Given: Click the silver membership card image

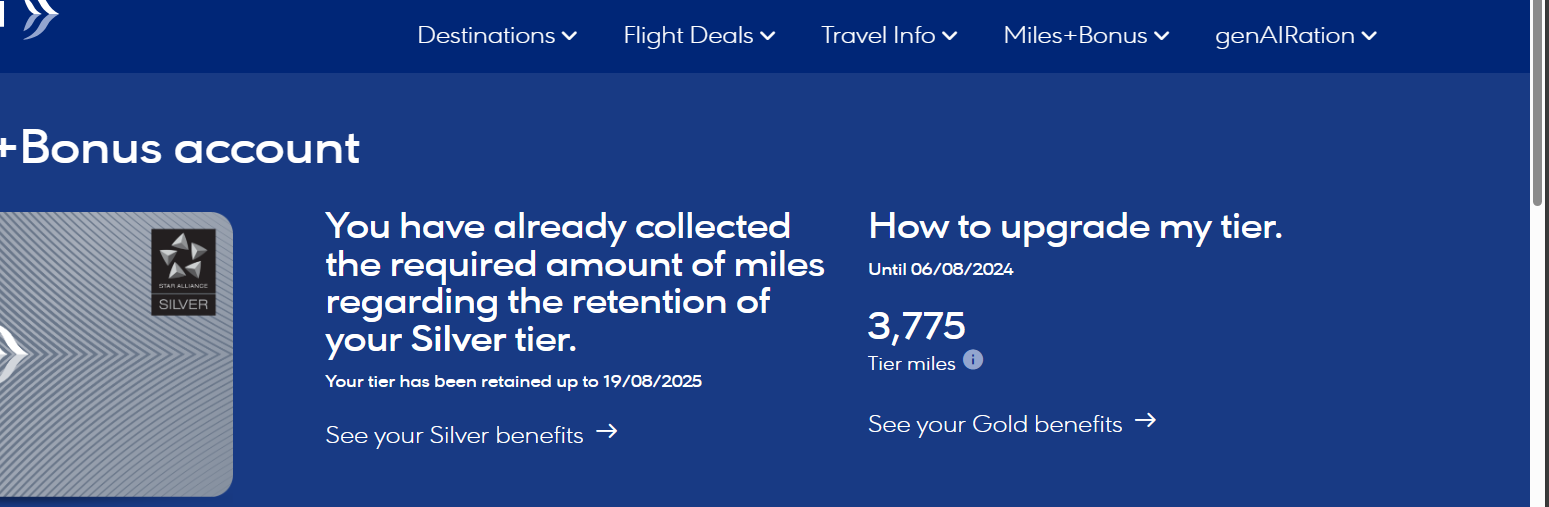Looking at the screenshot, I should click(x=90, y=400).
